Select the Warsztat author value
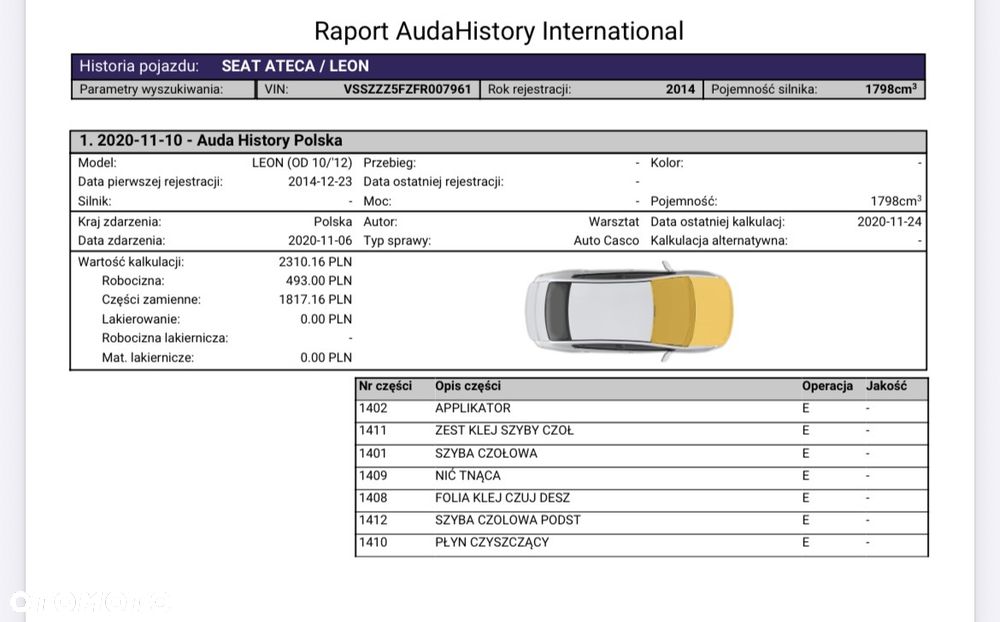1000x622 pixels. 614,222
